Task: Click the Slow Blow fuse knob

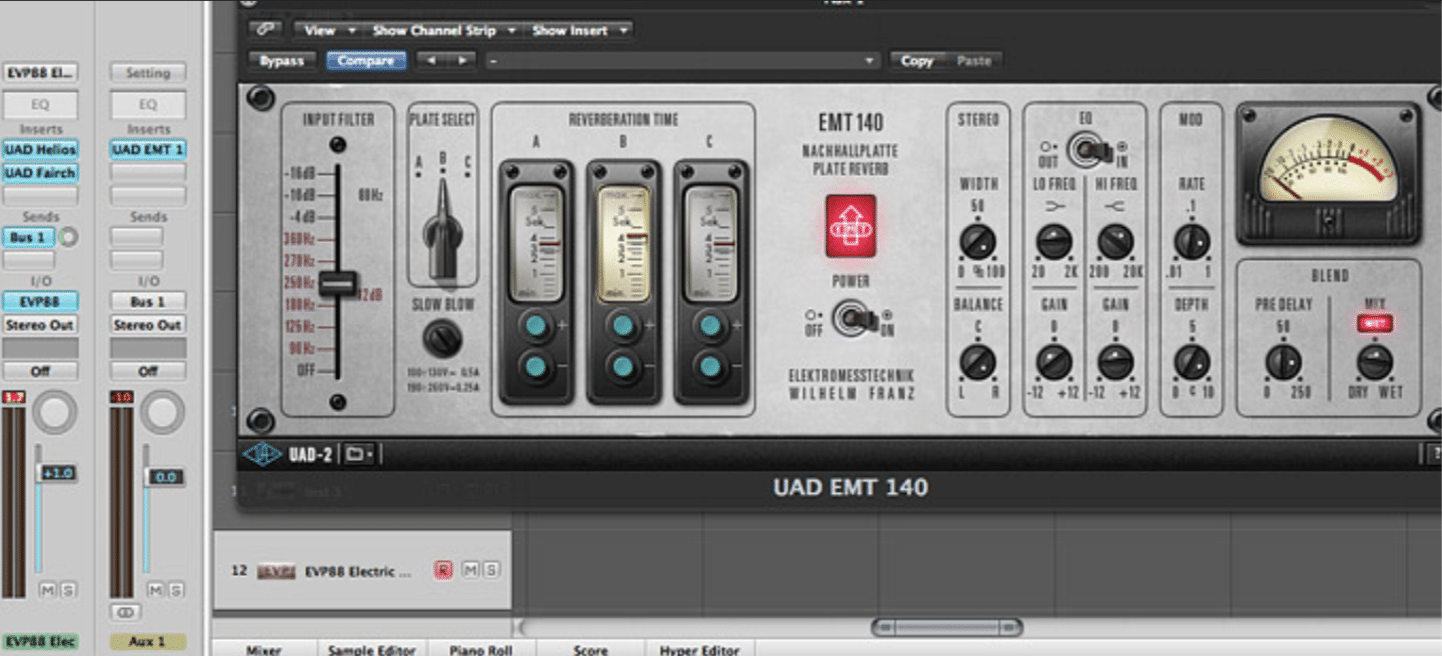Action: click(x=442, y=340)
